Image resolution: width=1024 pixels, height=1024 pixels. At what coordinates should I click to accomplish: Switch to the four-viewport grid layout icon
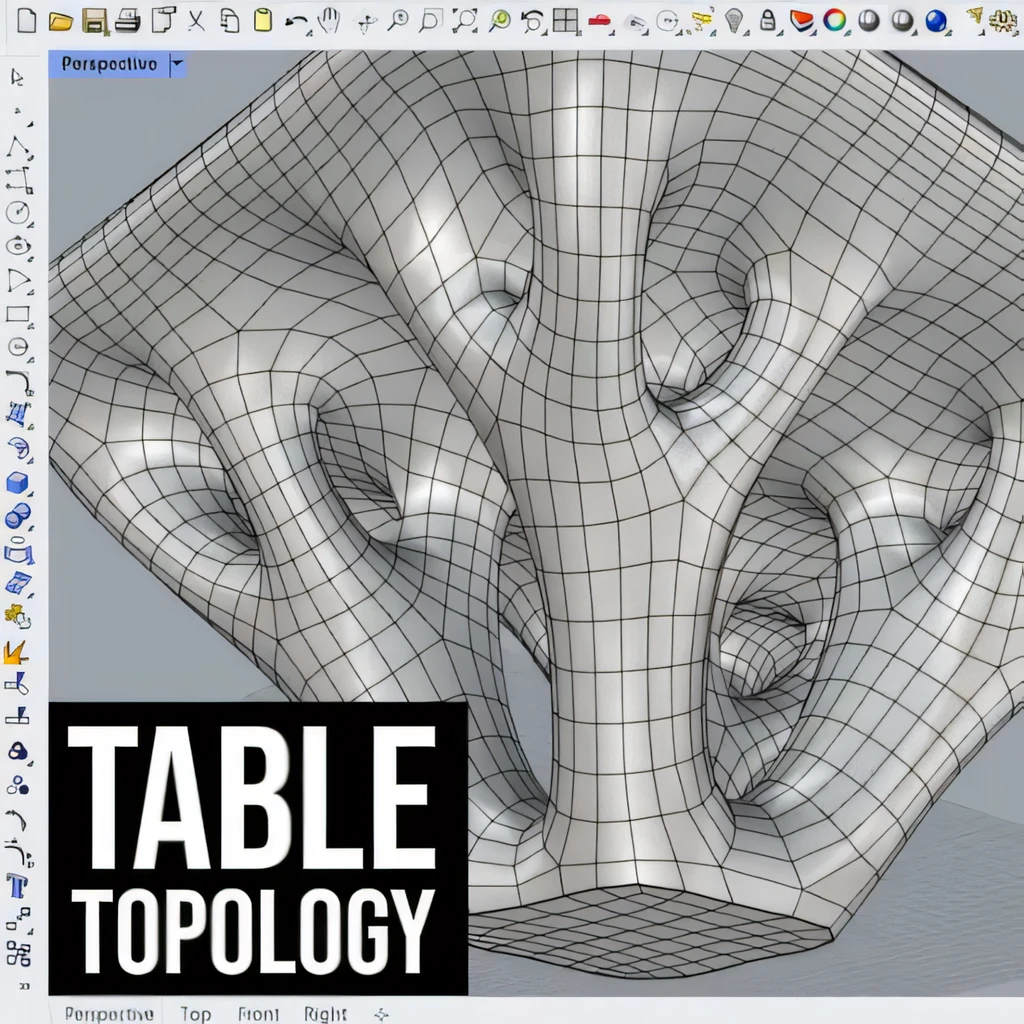(x=566, y=21)
